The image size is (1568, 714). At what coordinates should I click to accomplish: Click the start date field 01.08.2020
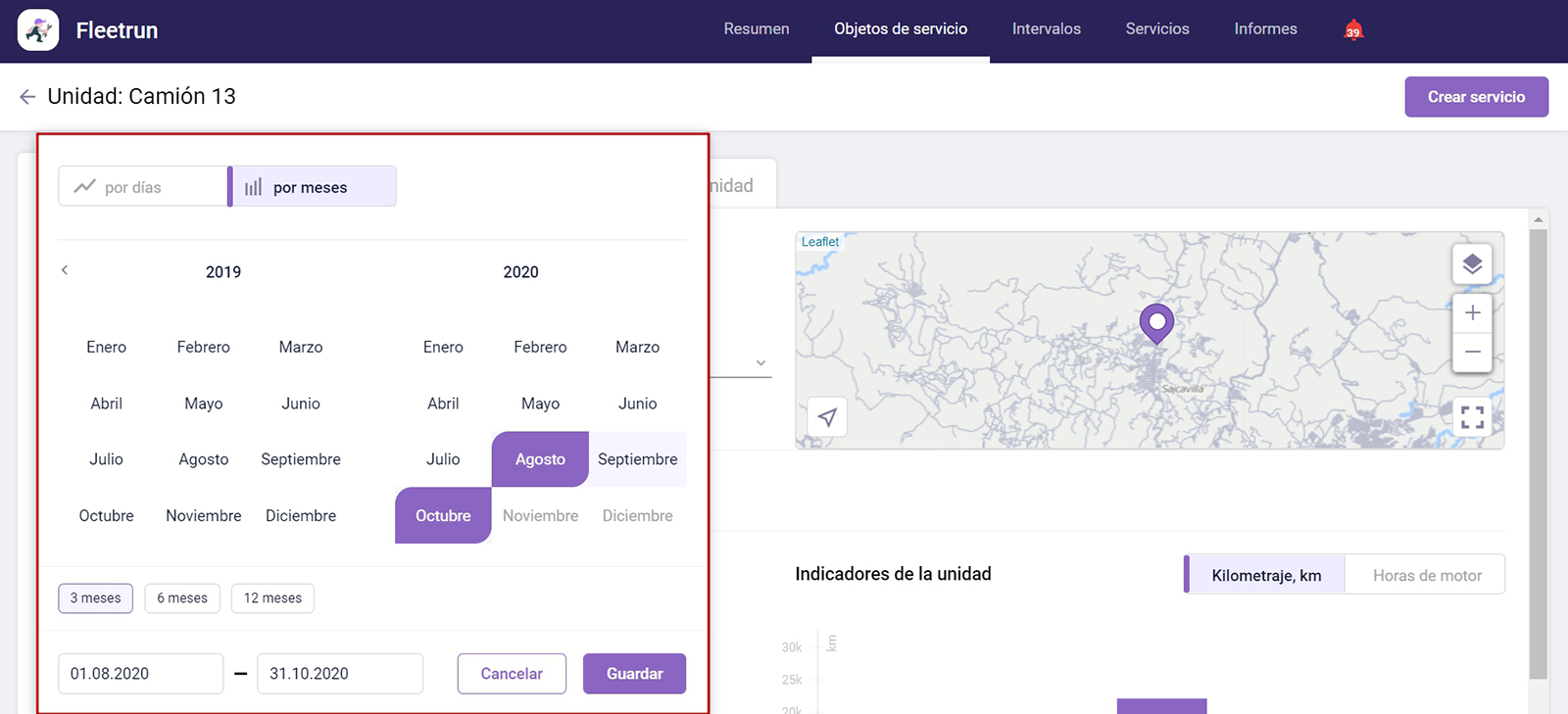tap(140, 674)
